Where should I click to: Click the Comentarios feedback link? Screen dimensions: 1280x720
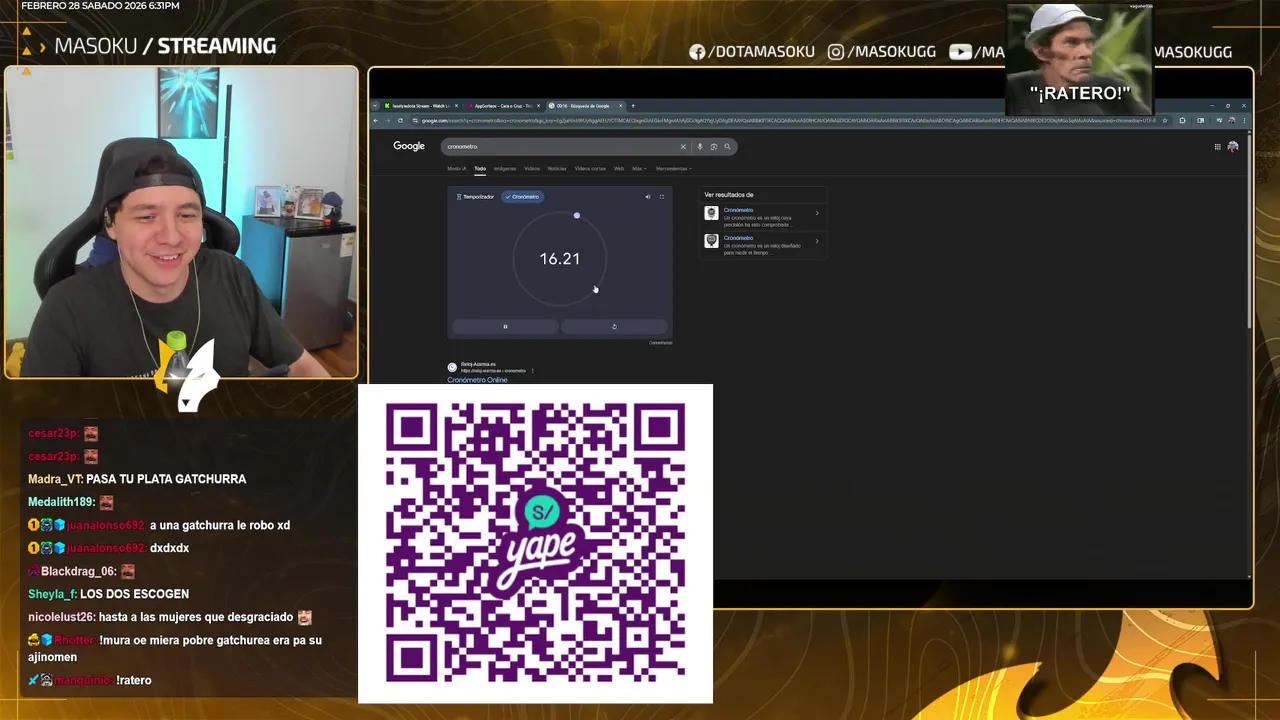click(660, 343)
